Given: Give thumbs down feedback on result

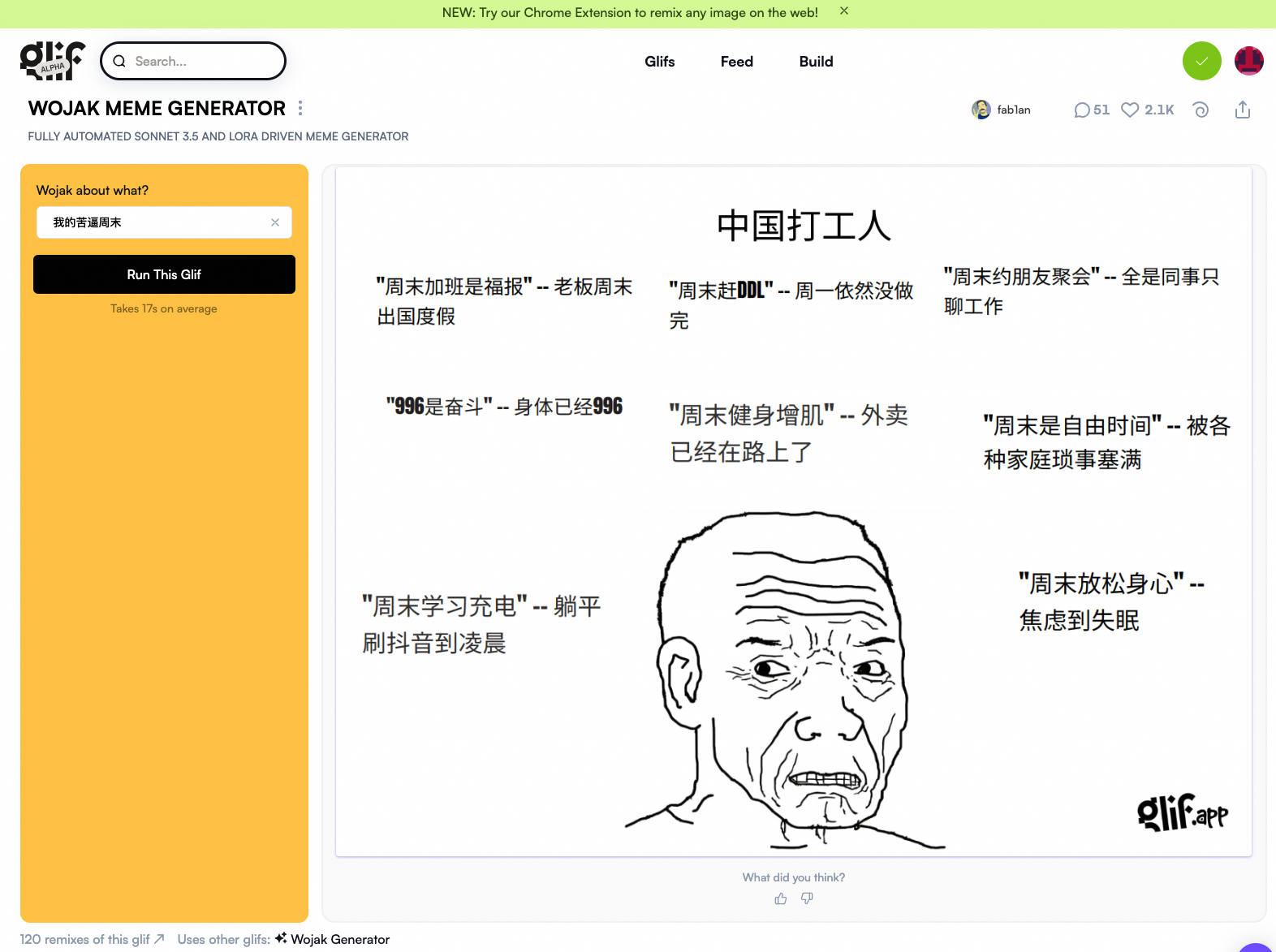Looking at the screenshot, I should [807, 898].
